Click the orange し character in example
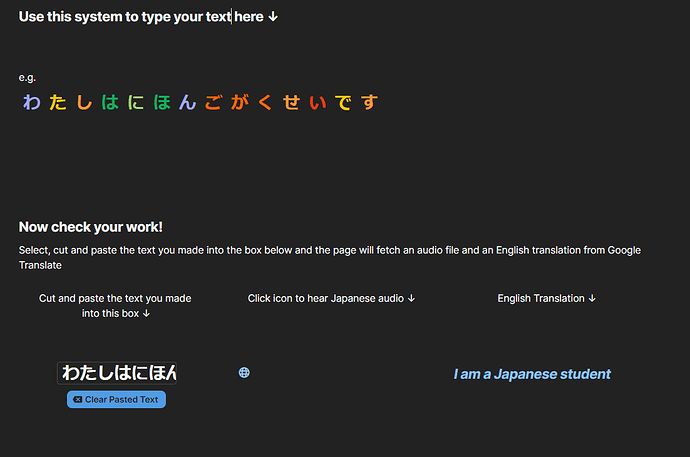The image size is (690, 457). click(x=84, y=102)
